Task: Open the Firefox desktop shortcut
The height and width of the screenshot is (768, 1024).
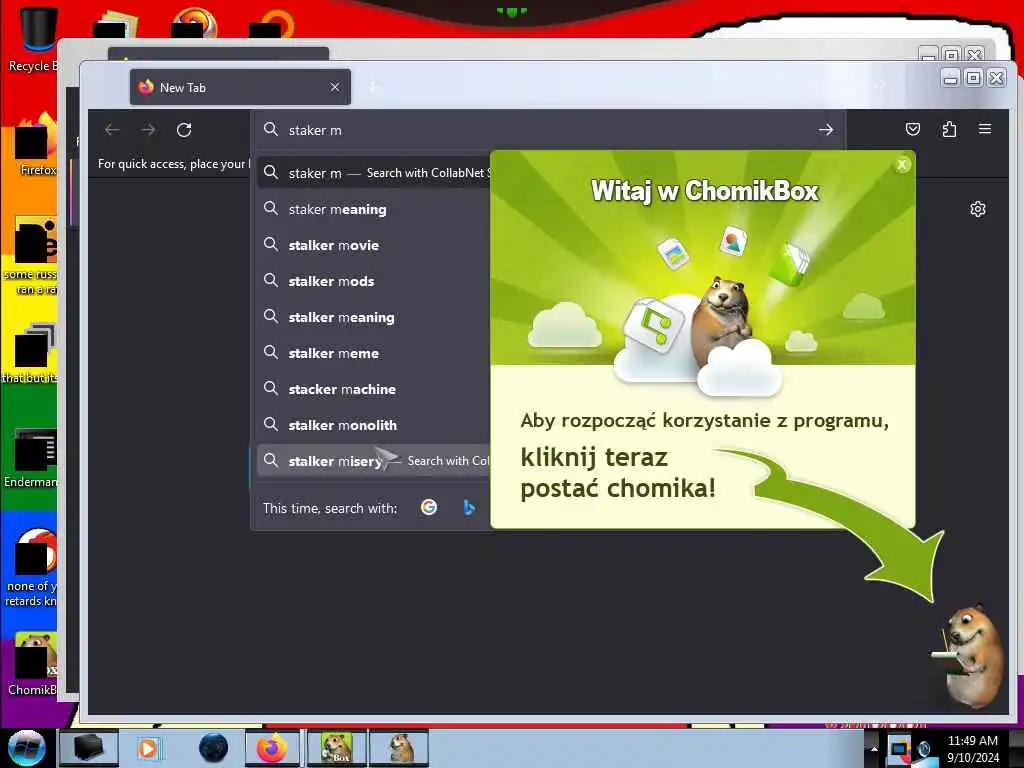Action: tap(36, 145)
